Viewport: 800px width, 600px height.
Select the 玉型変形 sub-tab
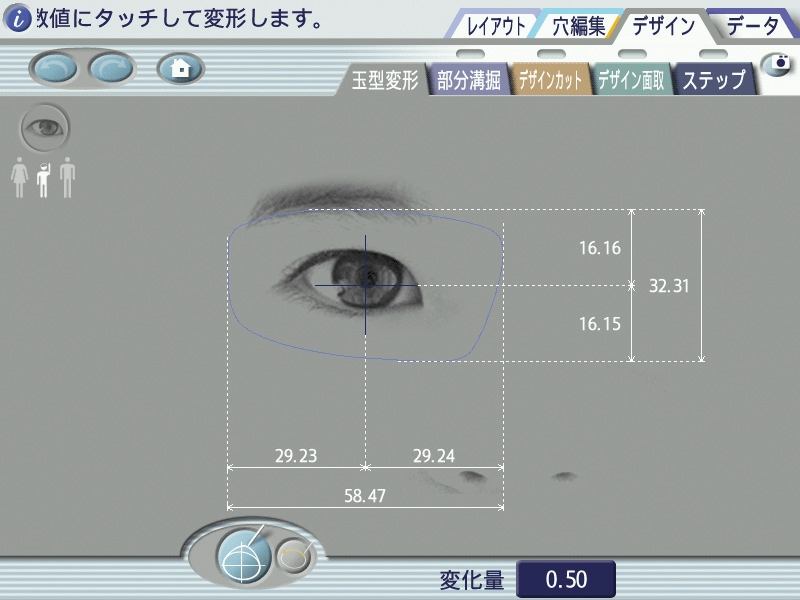pos(385,80)
